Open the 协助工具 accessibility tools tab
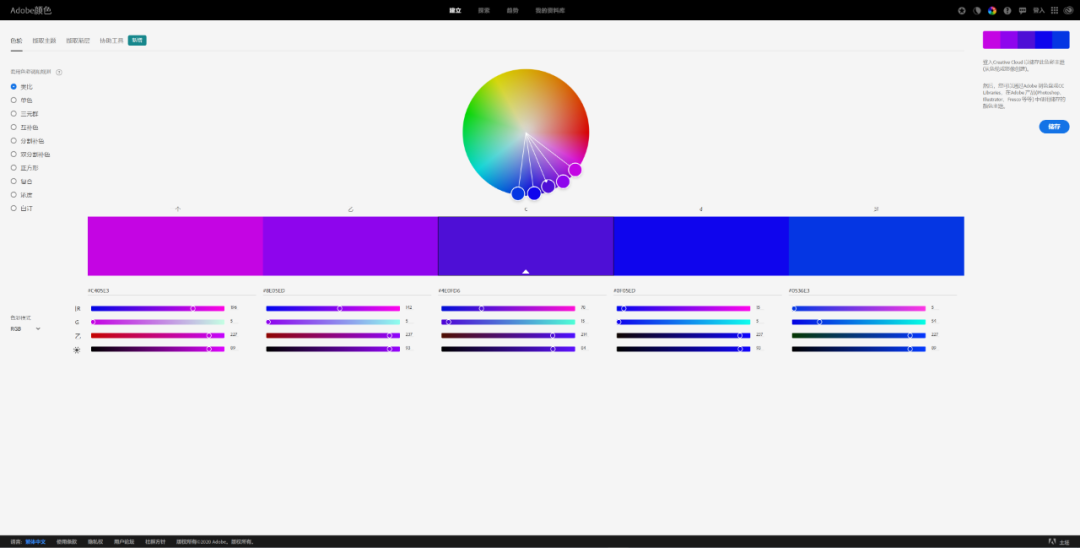The height and width of the screenshot is (548, 1080). (112, 41)
